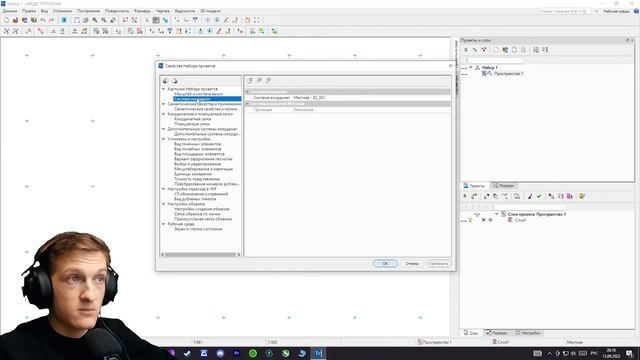Select Слой1 in layers tree

click(520, 220)
